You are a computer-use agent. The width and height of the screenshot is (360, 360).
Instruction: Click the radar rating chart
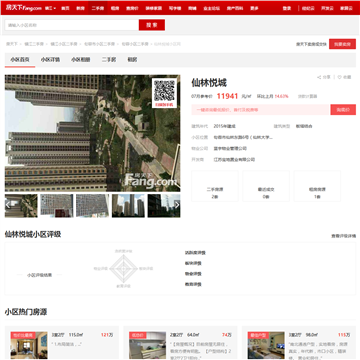click(x=124, y=268)
